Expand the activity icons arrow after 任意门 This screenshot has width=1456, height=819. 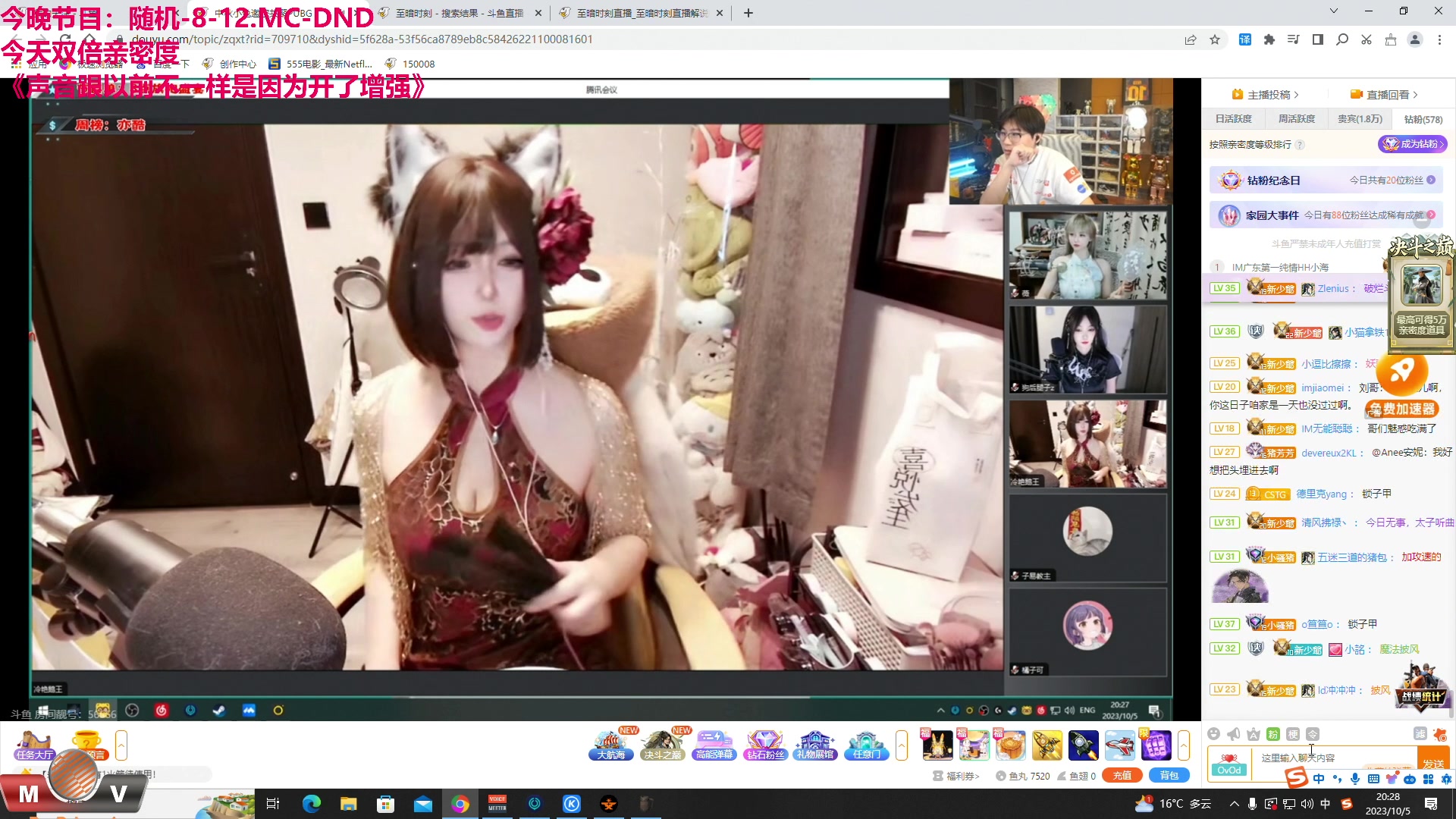(902, 745)
